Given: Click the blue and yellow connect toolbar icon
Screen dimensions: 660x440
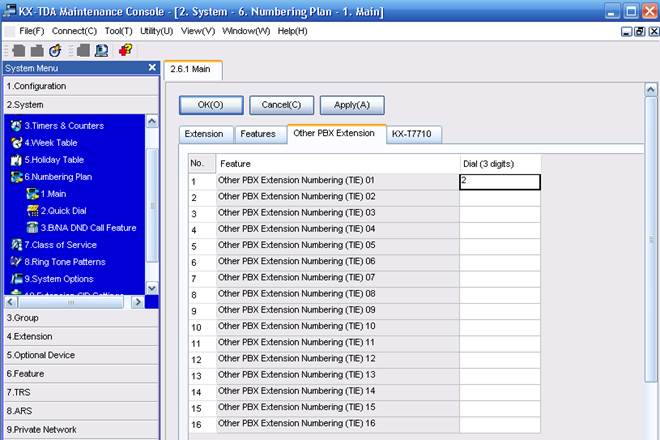Looking at the screenshot, I should coord(55,51).
